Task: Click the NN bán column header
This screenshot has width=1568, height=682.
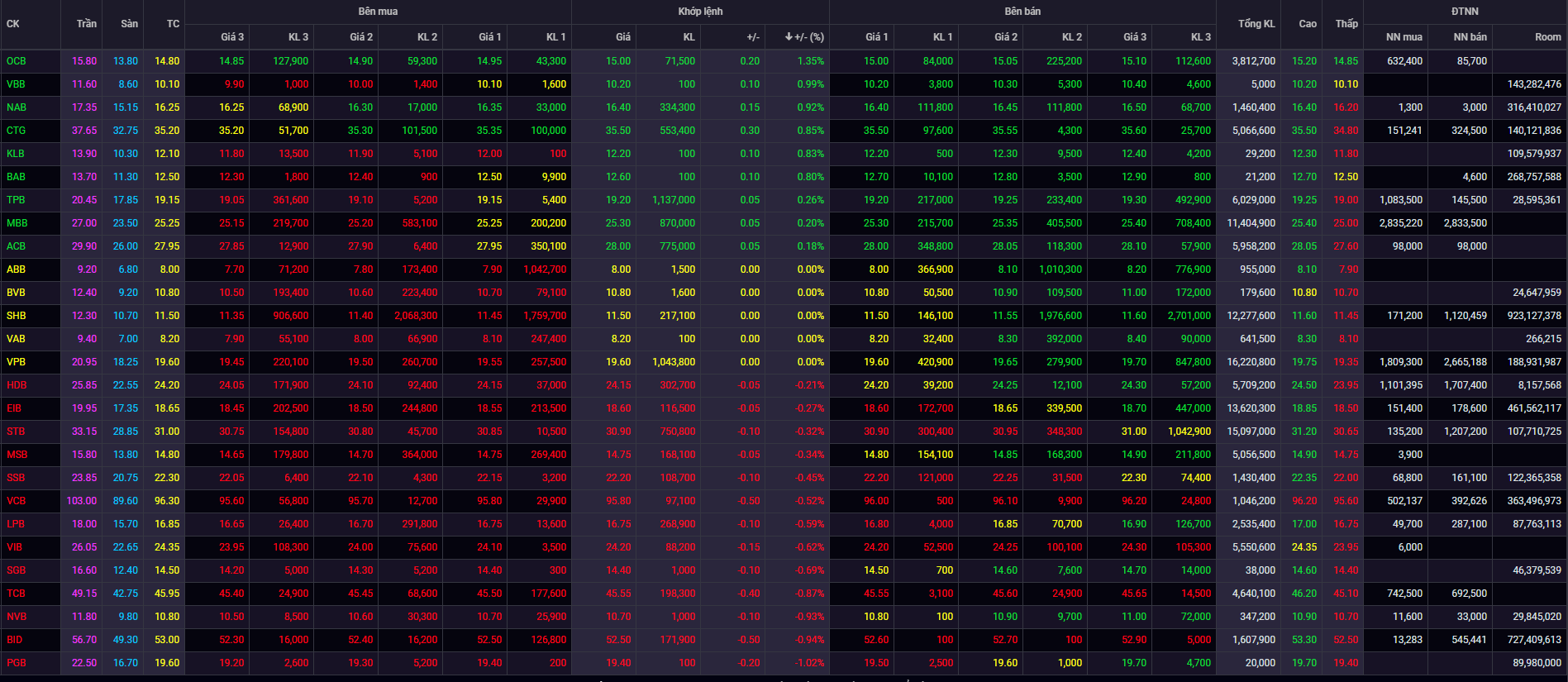Action: pos(1470,37)
